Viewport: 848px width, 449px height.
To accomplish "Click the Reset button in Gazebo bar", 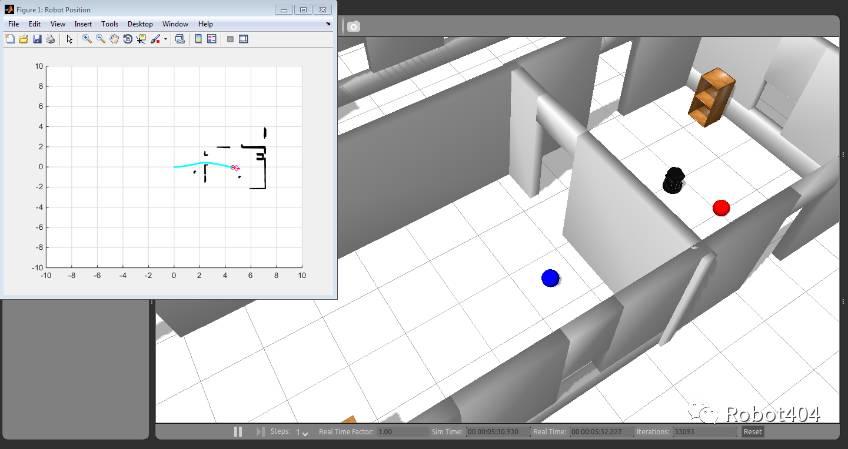I will pyautogui.click(x=752, y=432).
